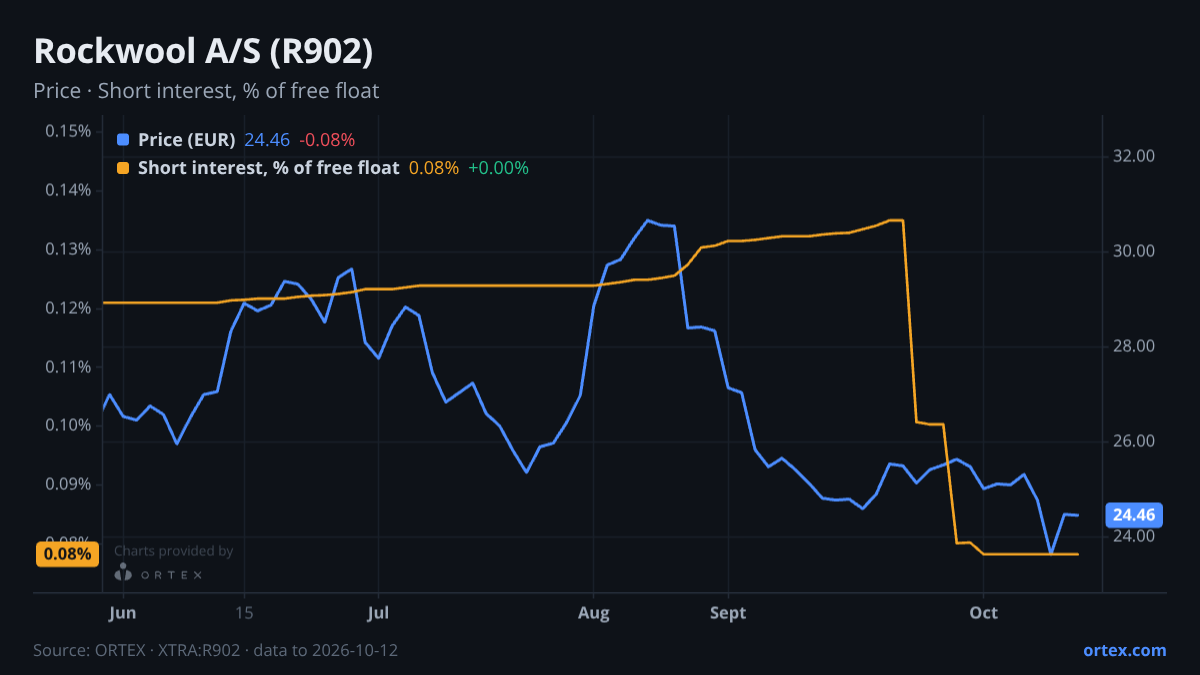This screenshot has width=1200, height=675.
Task: Click the Jul date axis label
Action: (378, 613)
